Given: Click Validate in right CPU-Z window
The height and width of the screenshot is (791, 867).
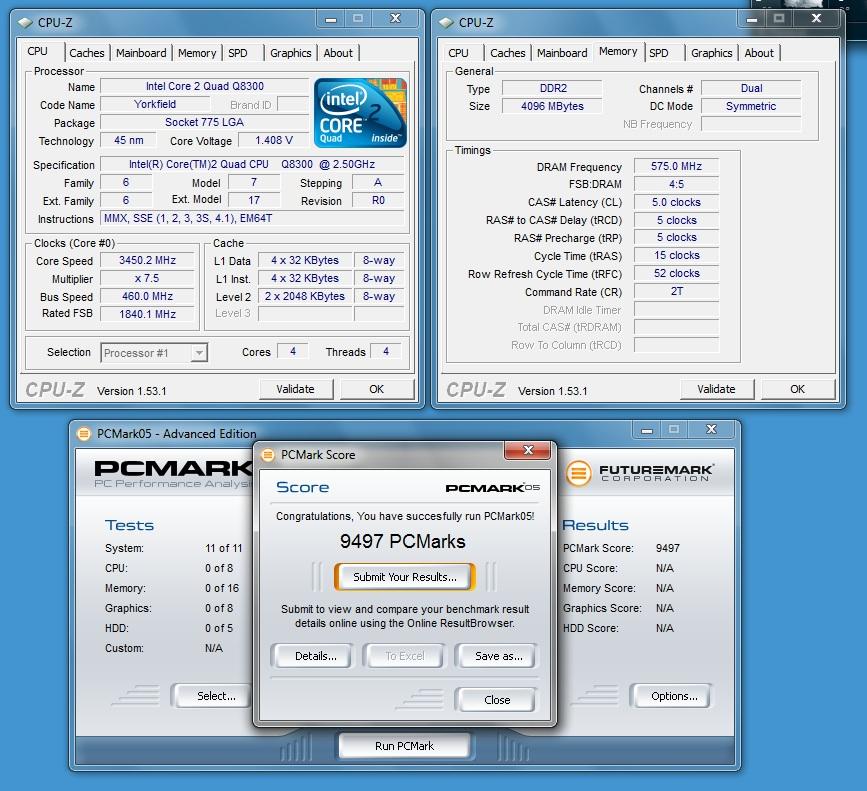Looking at the screenshot, I should [717, 389].
